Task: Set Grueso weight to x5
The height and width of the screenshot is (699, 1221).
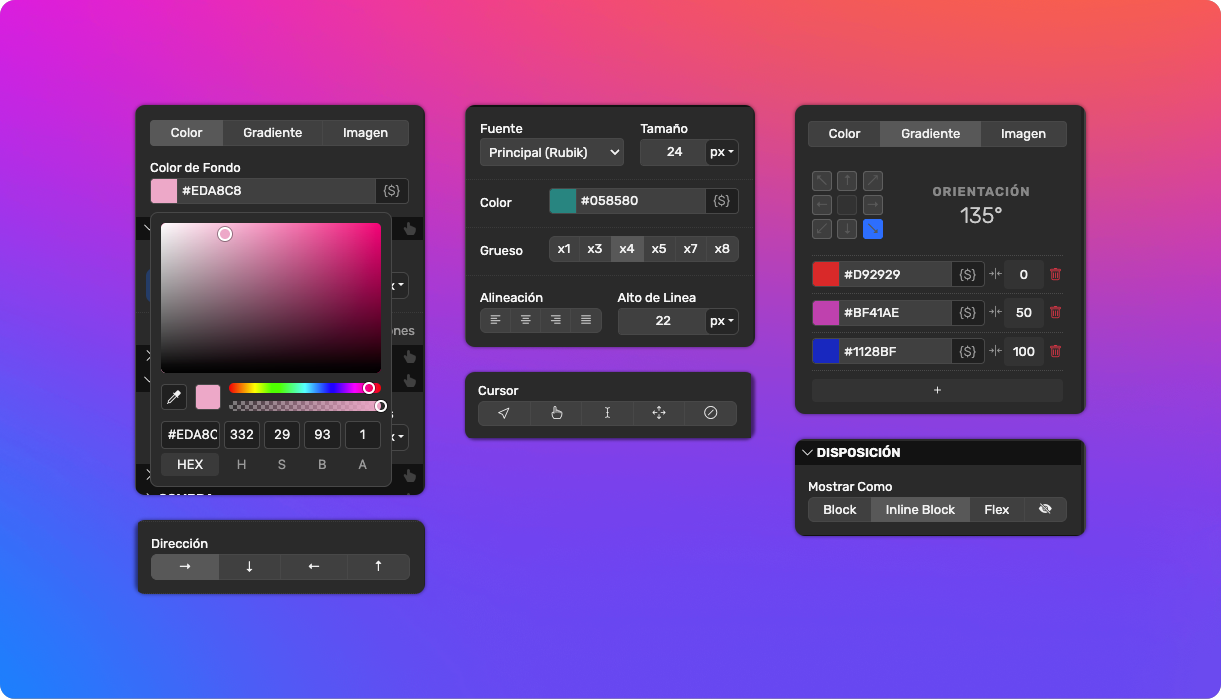Action: pos(659,249)
